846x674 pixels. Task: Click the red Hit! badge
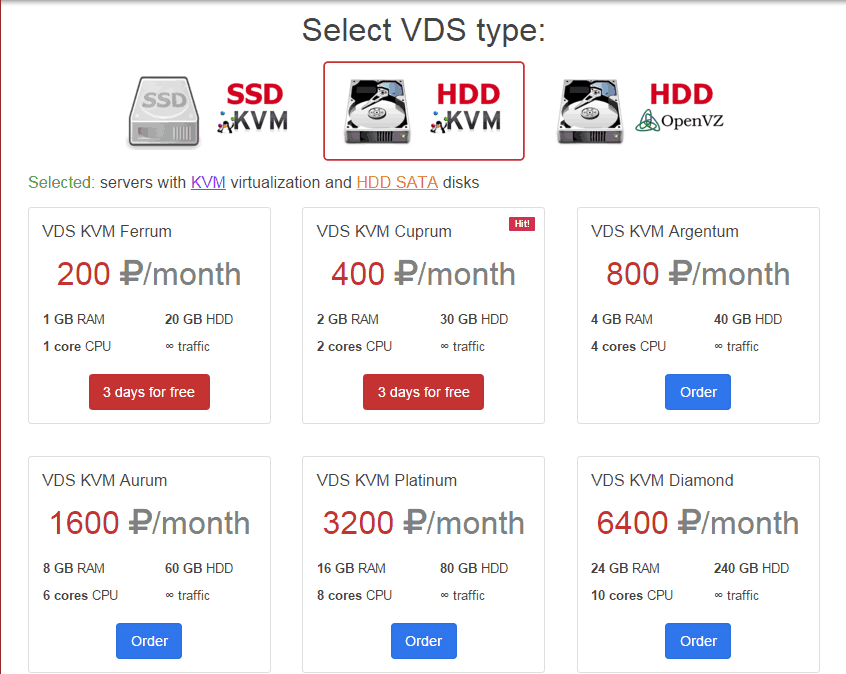(x=522, y=223)
